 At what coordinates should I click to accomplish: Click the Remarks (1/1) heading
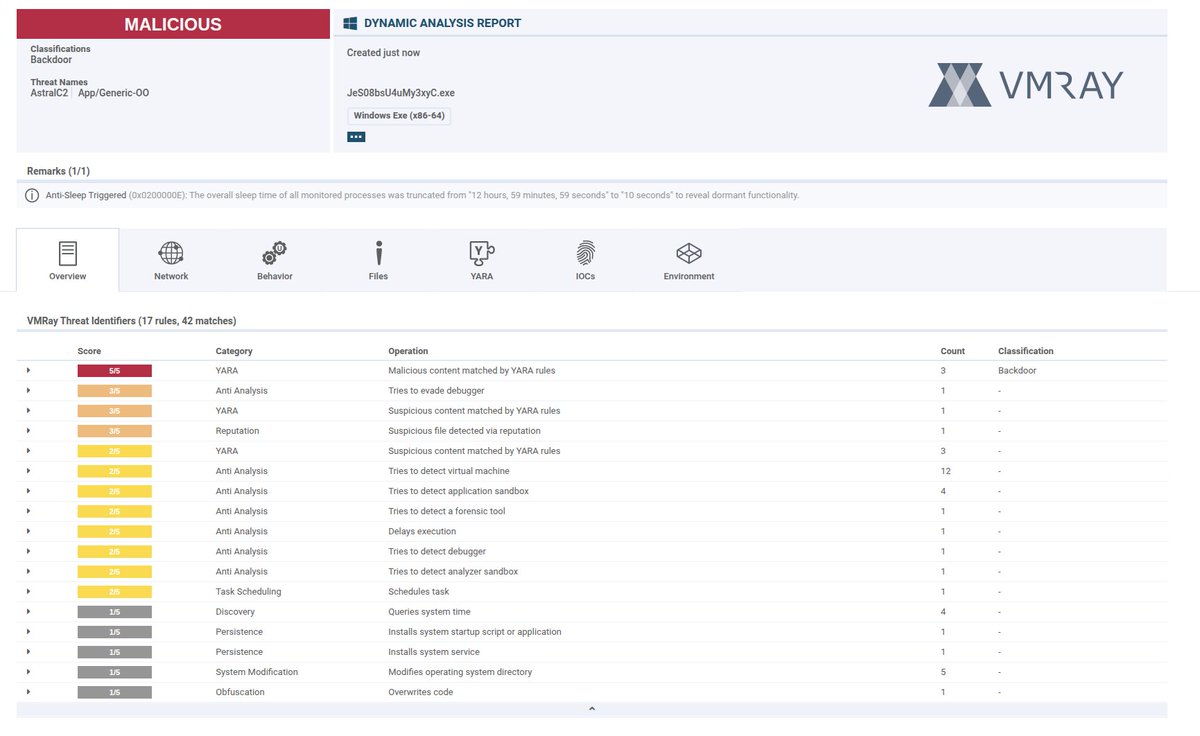coord(58,171)
